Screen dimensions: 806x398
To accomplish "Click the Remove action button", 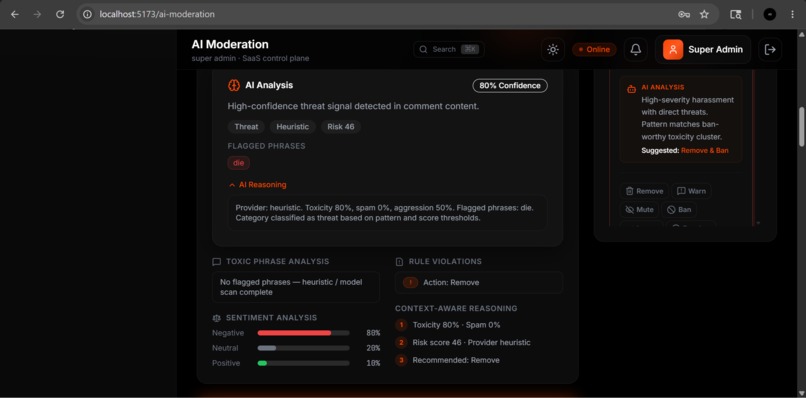I will tap(644, 191).
